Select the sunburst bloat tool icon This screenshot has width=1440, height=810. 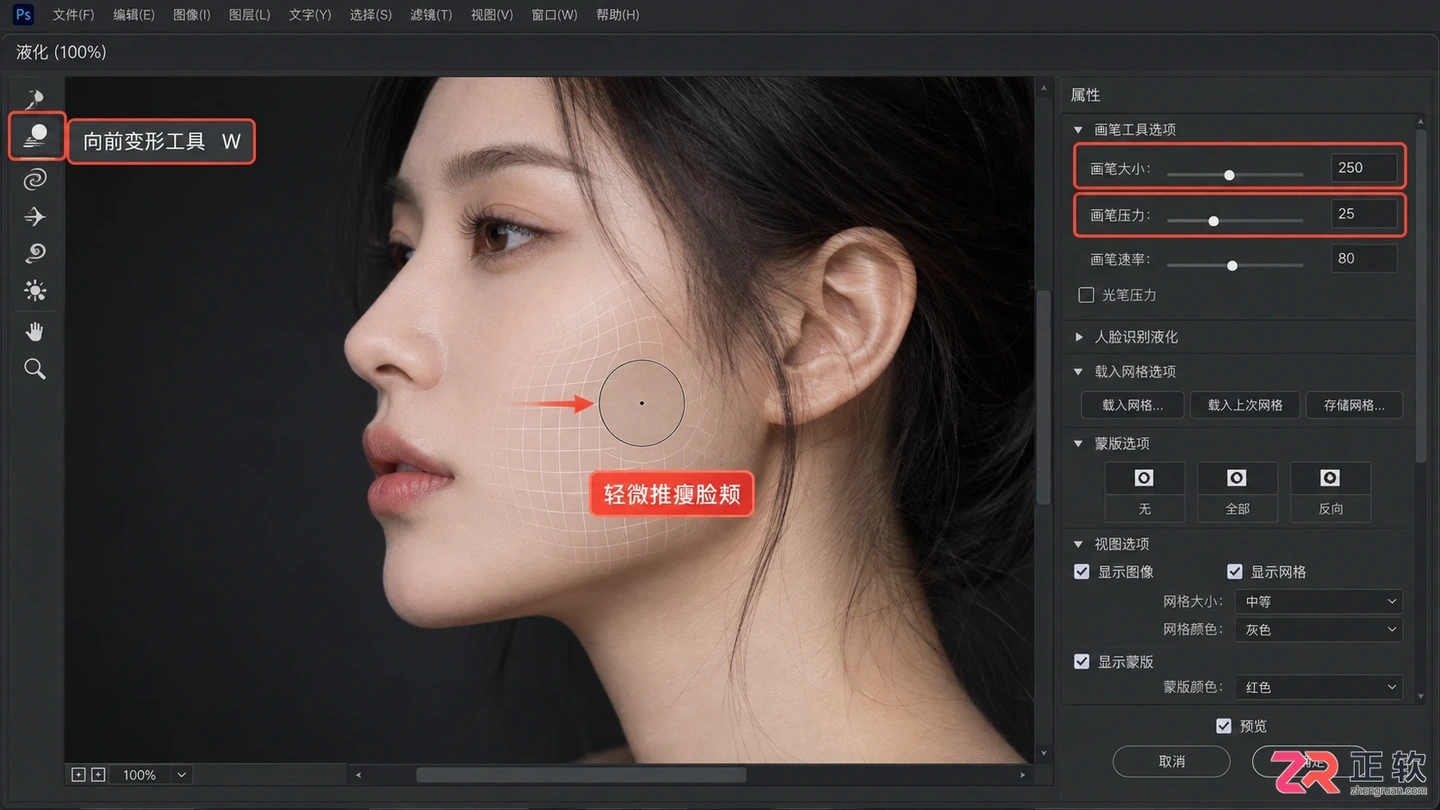[35, 291]
